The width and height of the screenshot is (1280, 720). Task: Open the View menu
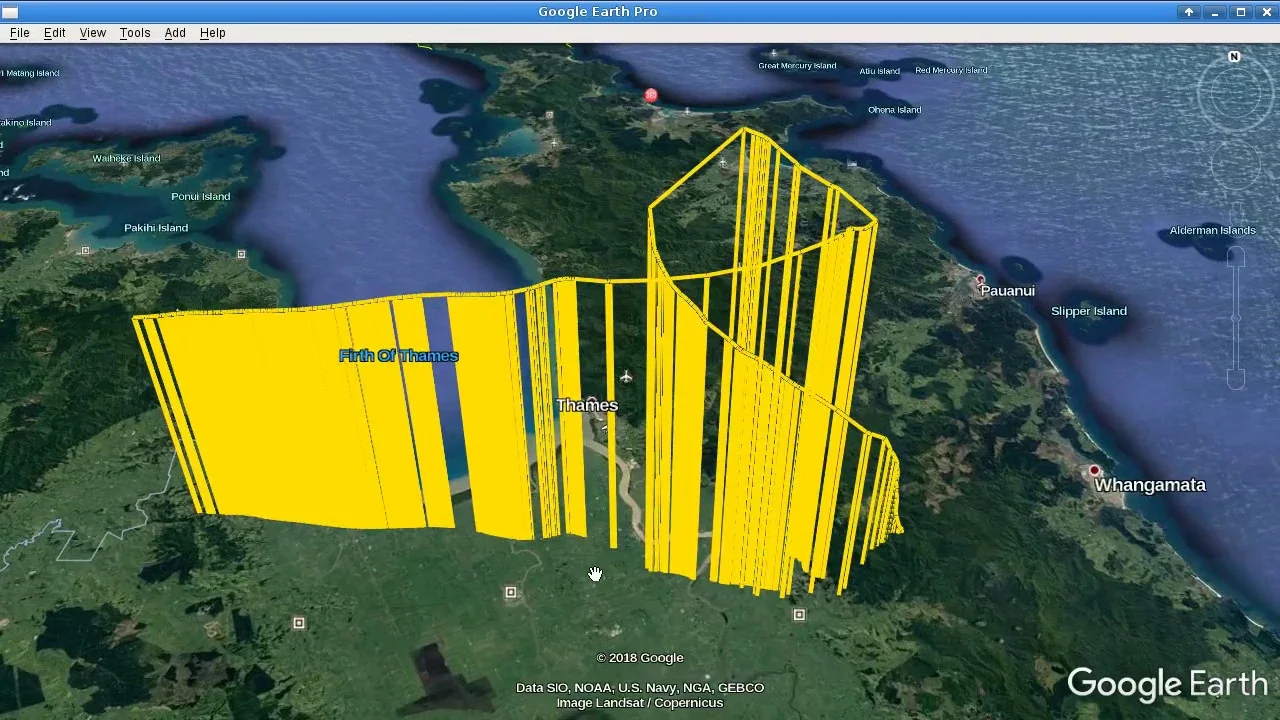tap(92, 33)
